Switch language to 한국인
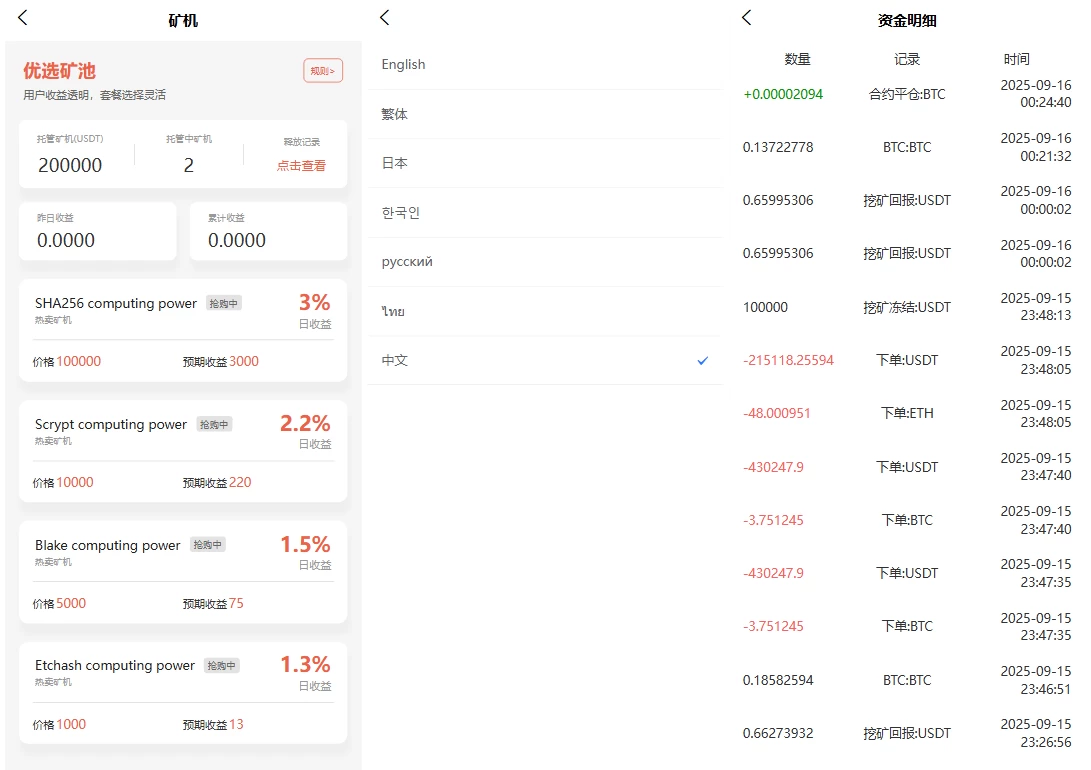1091x770 pixels. (x=398, y=212)
